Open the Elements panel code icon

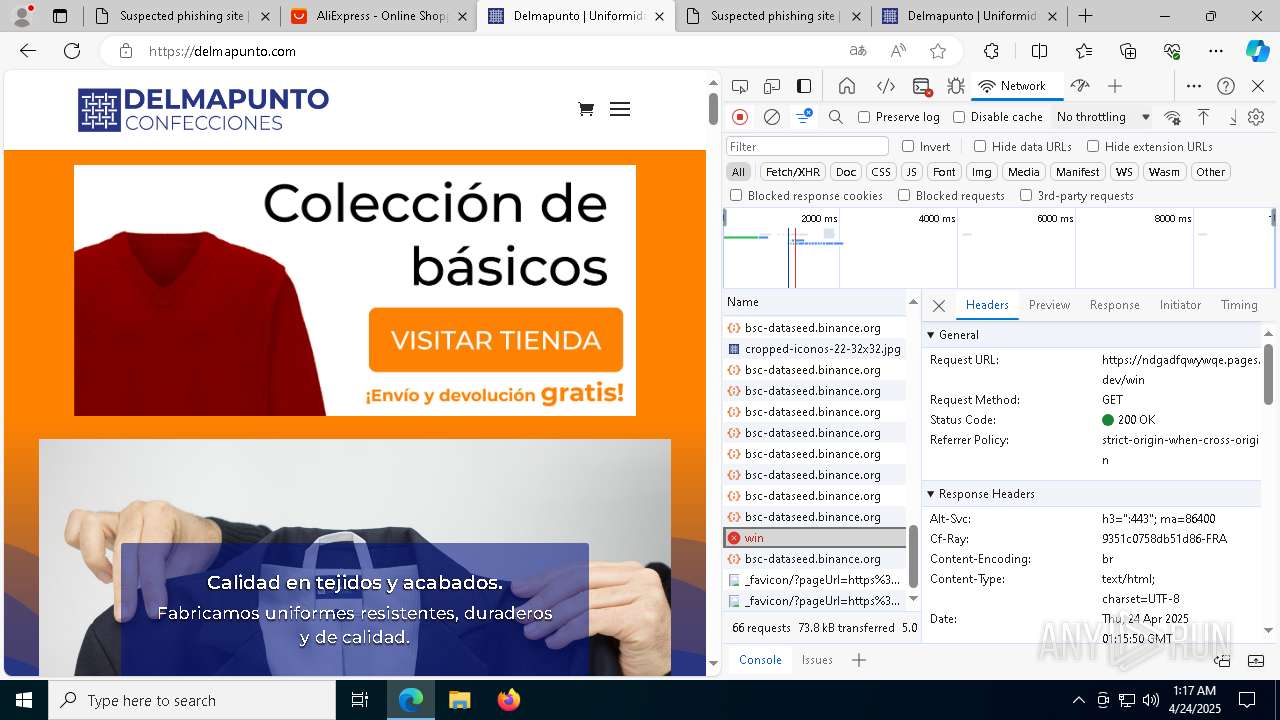[x=885, y=86]
